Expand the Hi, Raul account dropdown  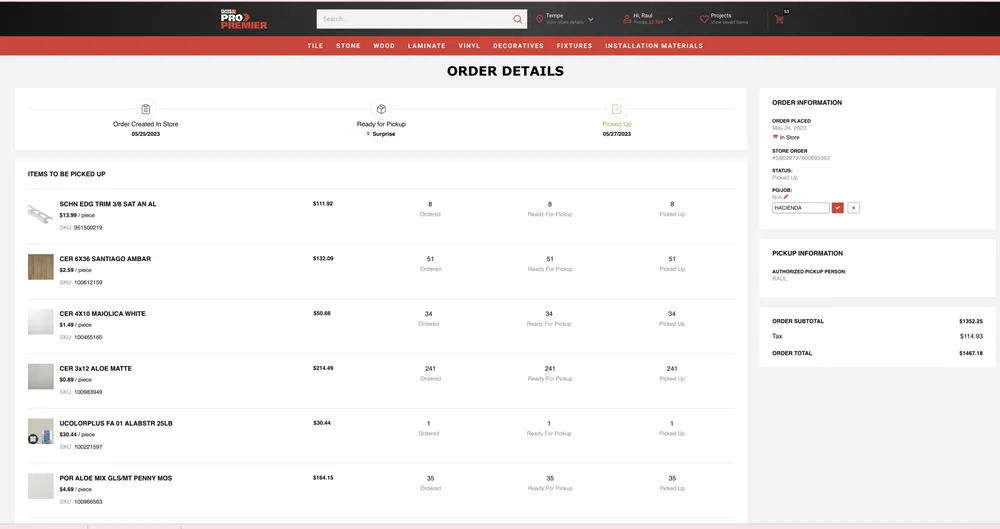[x=670, y=19]
